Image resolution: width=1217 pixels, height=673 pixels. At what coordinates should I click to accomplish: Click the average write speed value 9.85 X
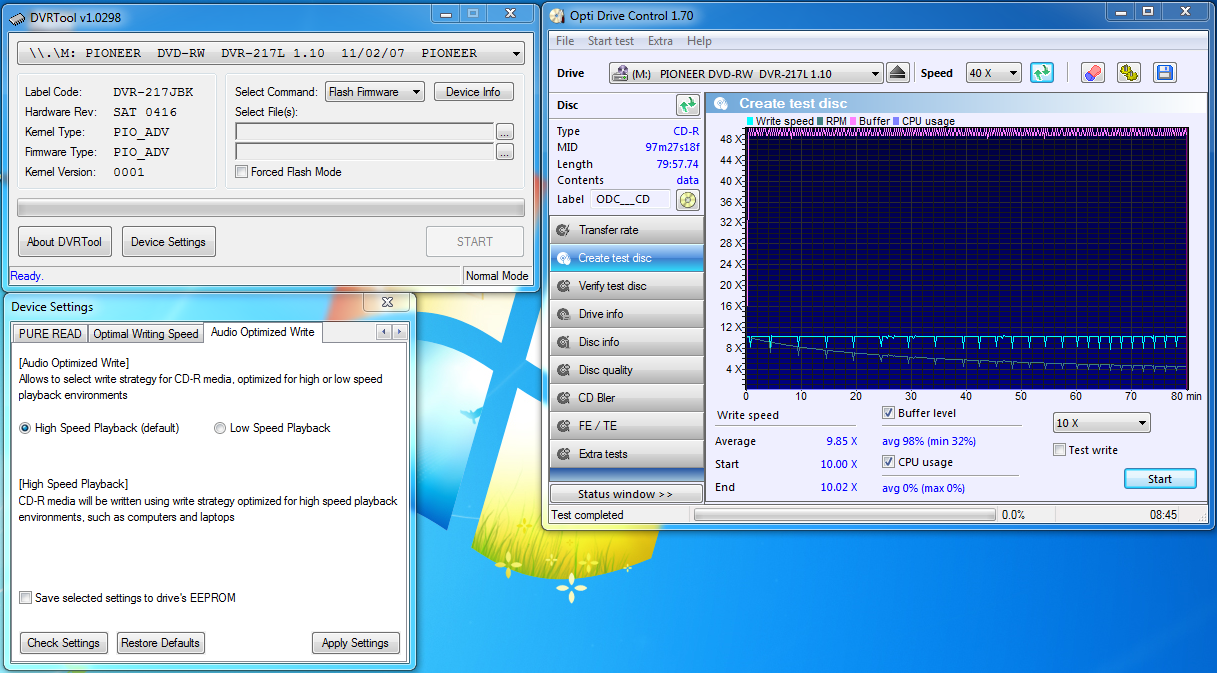pyautogui.click(x=842, y=441)
